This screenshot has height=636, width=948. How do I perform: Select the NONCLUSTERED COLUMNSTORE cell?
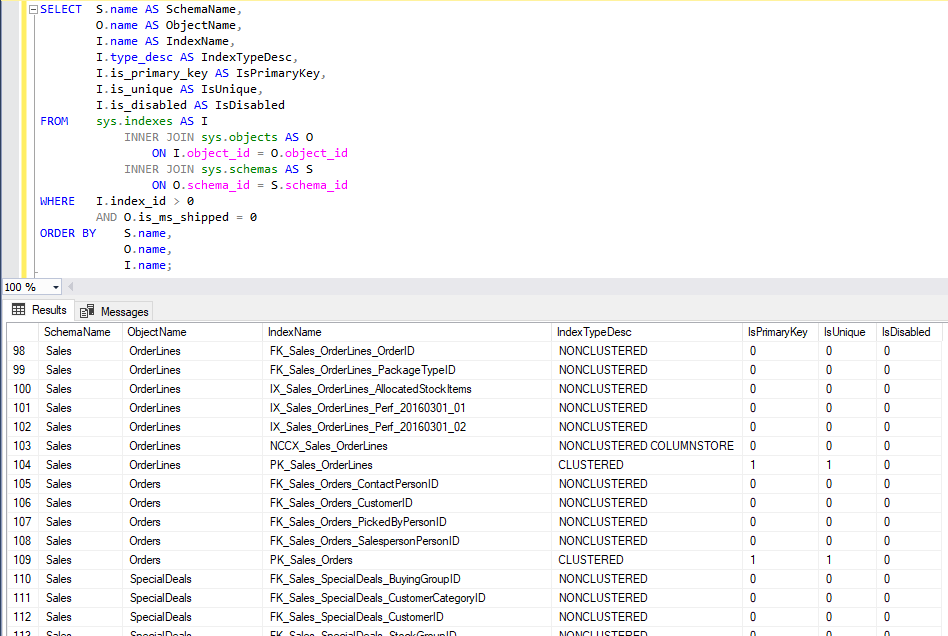[x=646, y=446]
